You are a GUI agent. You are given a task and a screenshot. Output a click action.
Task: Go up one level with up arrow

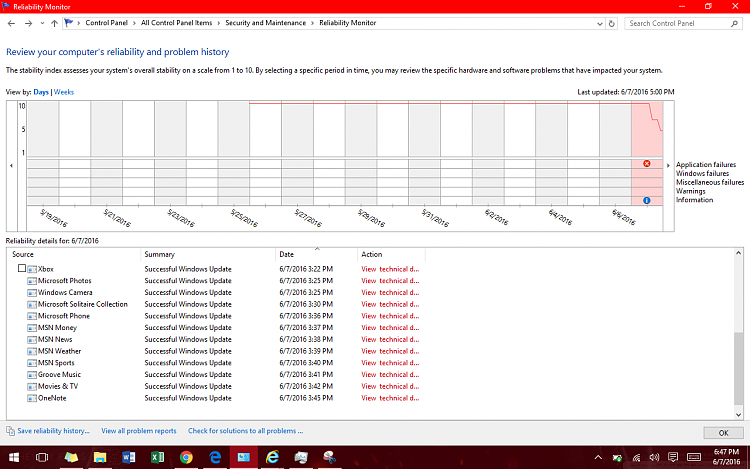54,23
